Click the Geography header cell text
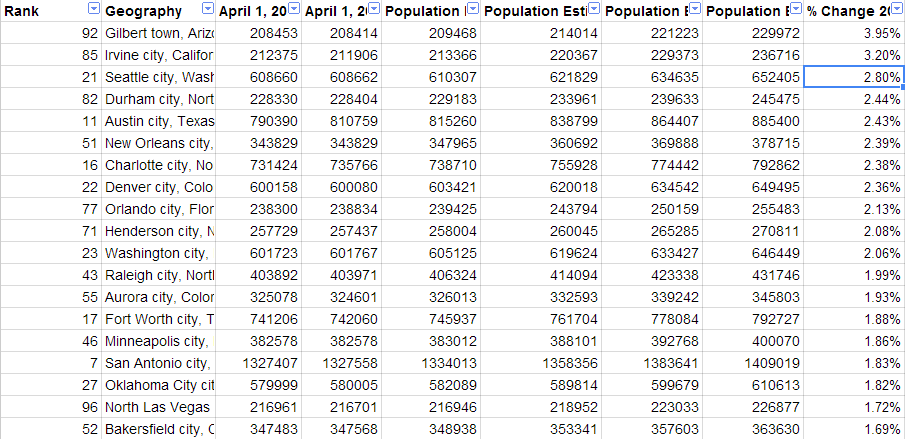 click(x=143, y=11)
